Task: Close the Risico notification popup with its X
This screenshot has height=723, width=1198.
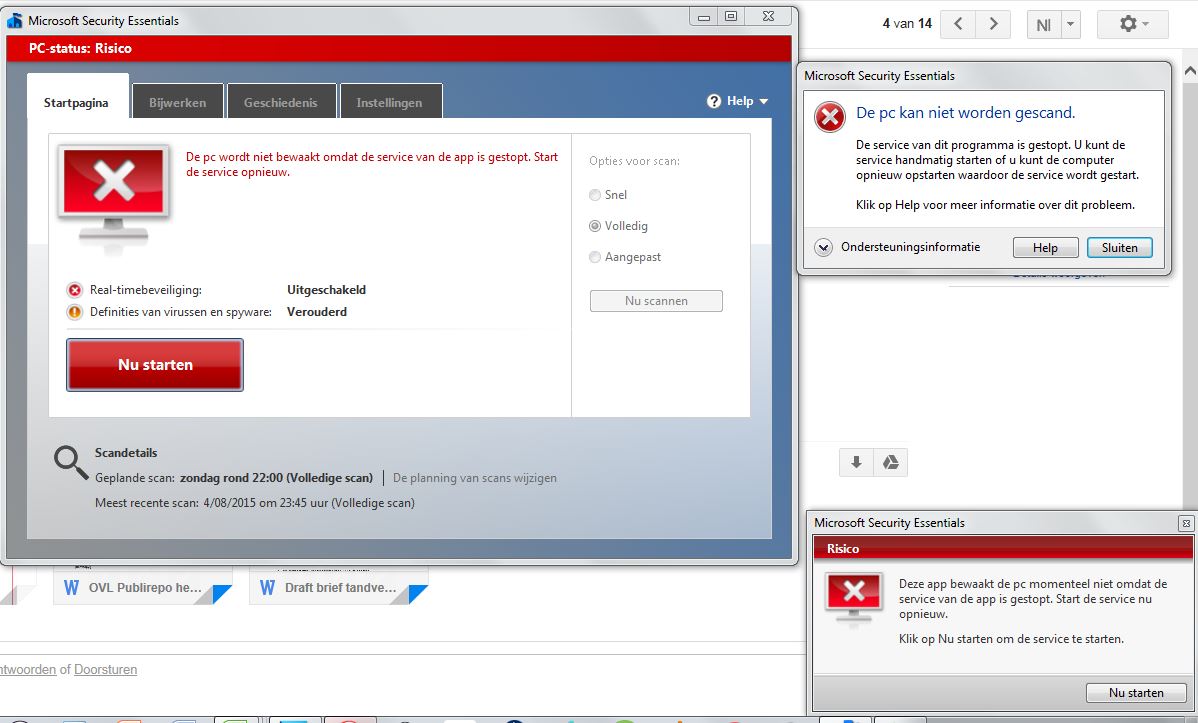Action: (1186, 523)
